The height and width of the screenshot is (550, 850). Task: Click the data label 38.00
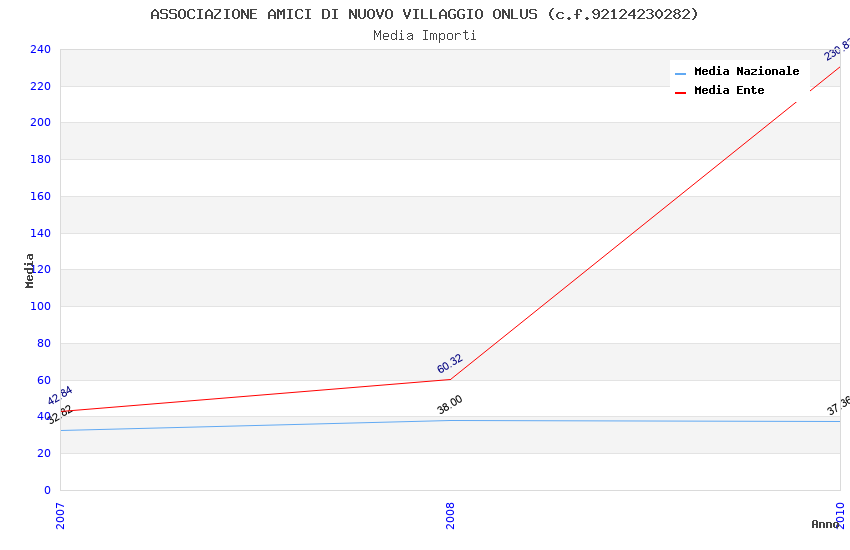pos(449,405)
